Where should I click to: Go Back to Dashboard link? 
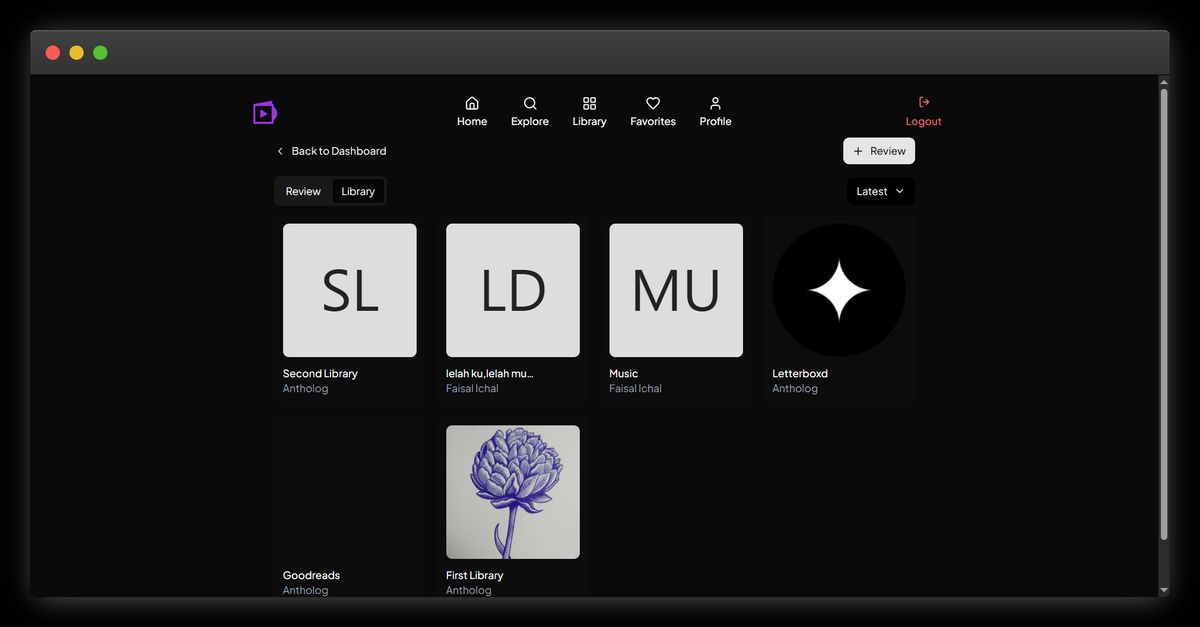[x=338, y=151]
